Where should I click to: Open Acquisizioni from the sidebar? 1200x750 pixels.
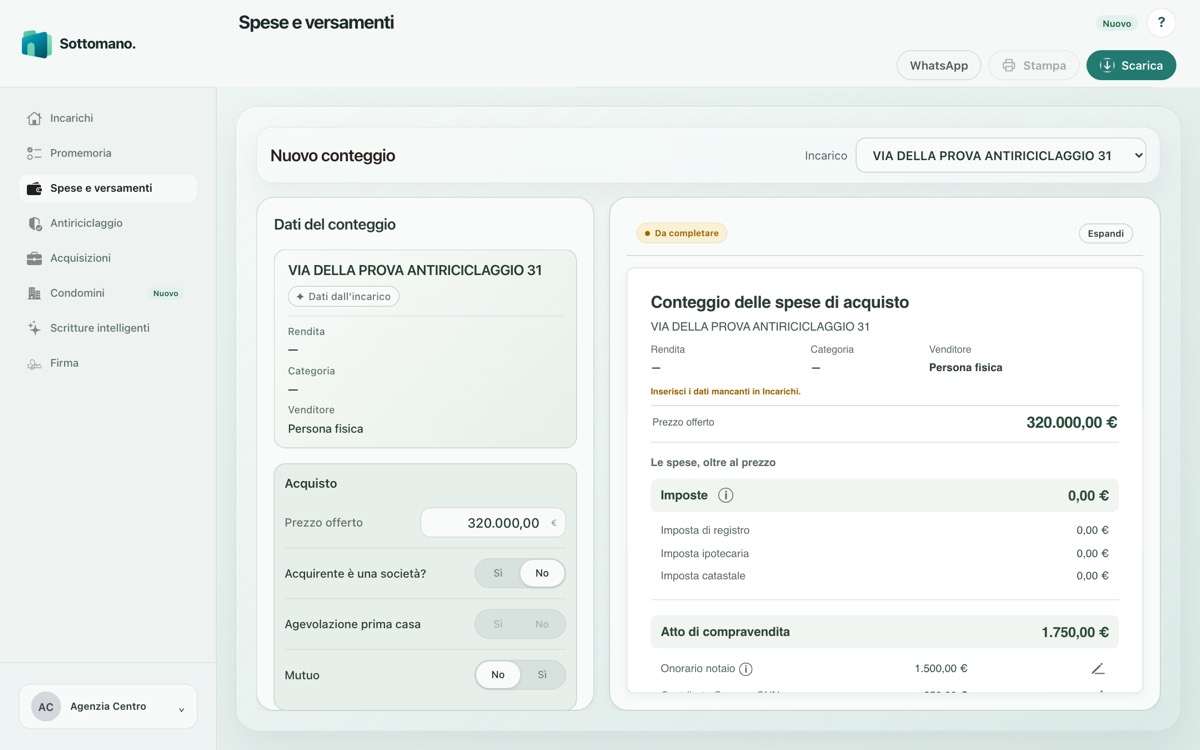pos(108,258)
